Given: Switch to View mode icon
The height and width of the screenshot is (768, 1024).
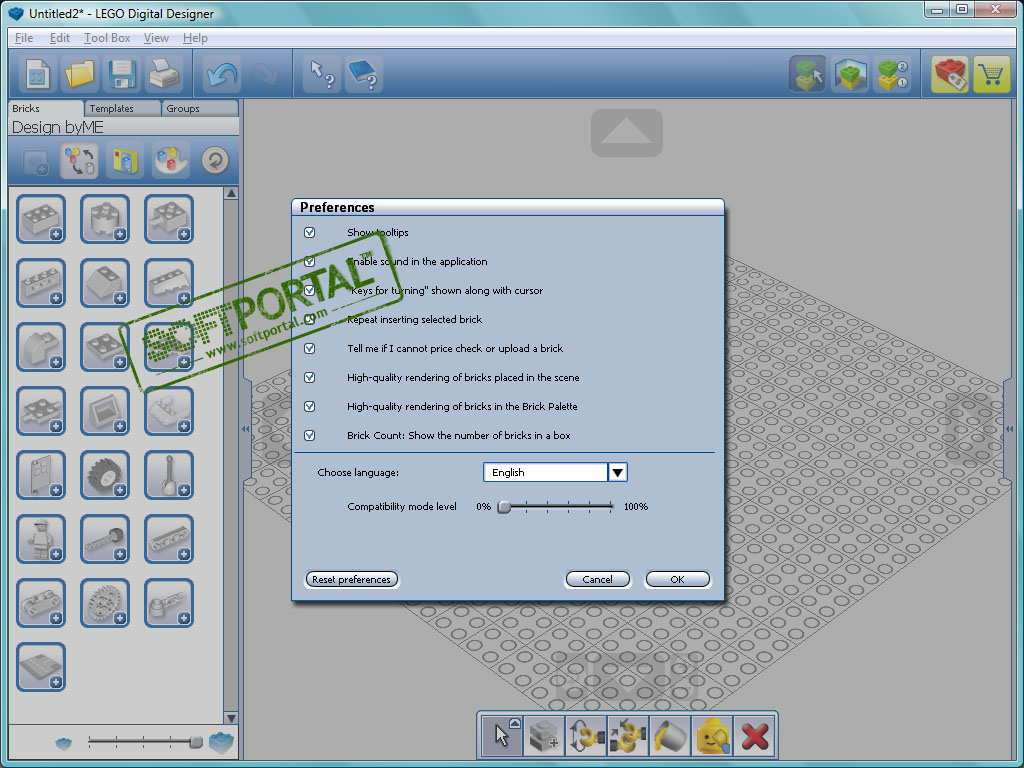Looking at the screenshot, I should [850, 74].
